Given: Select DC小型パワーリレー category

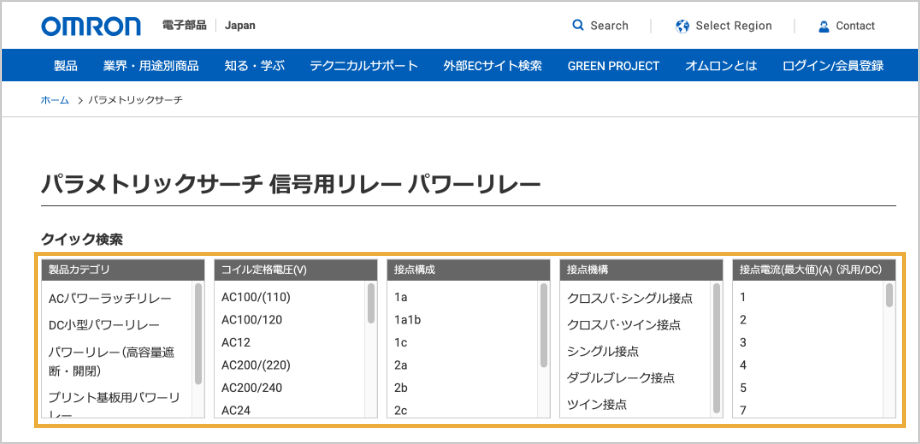Looking at the screenshot, I should click(x=104, y=325).
